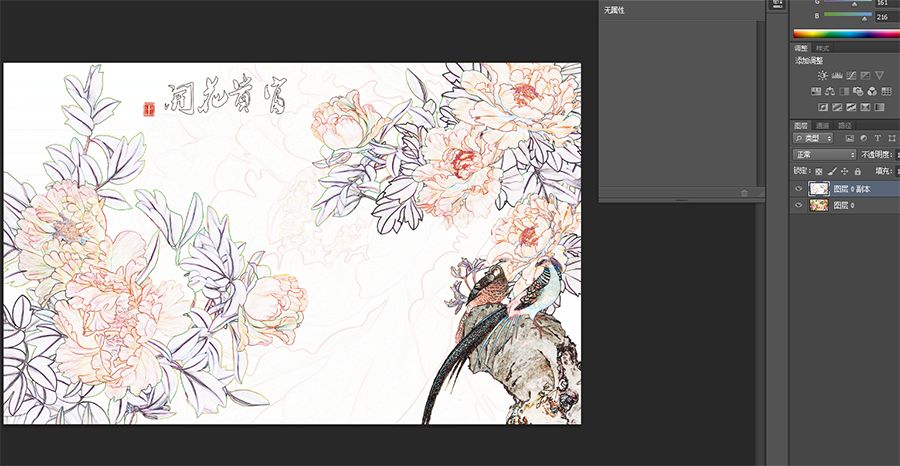Lock all with padlock icon

[x=858, y=171]
